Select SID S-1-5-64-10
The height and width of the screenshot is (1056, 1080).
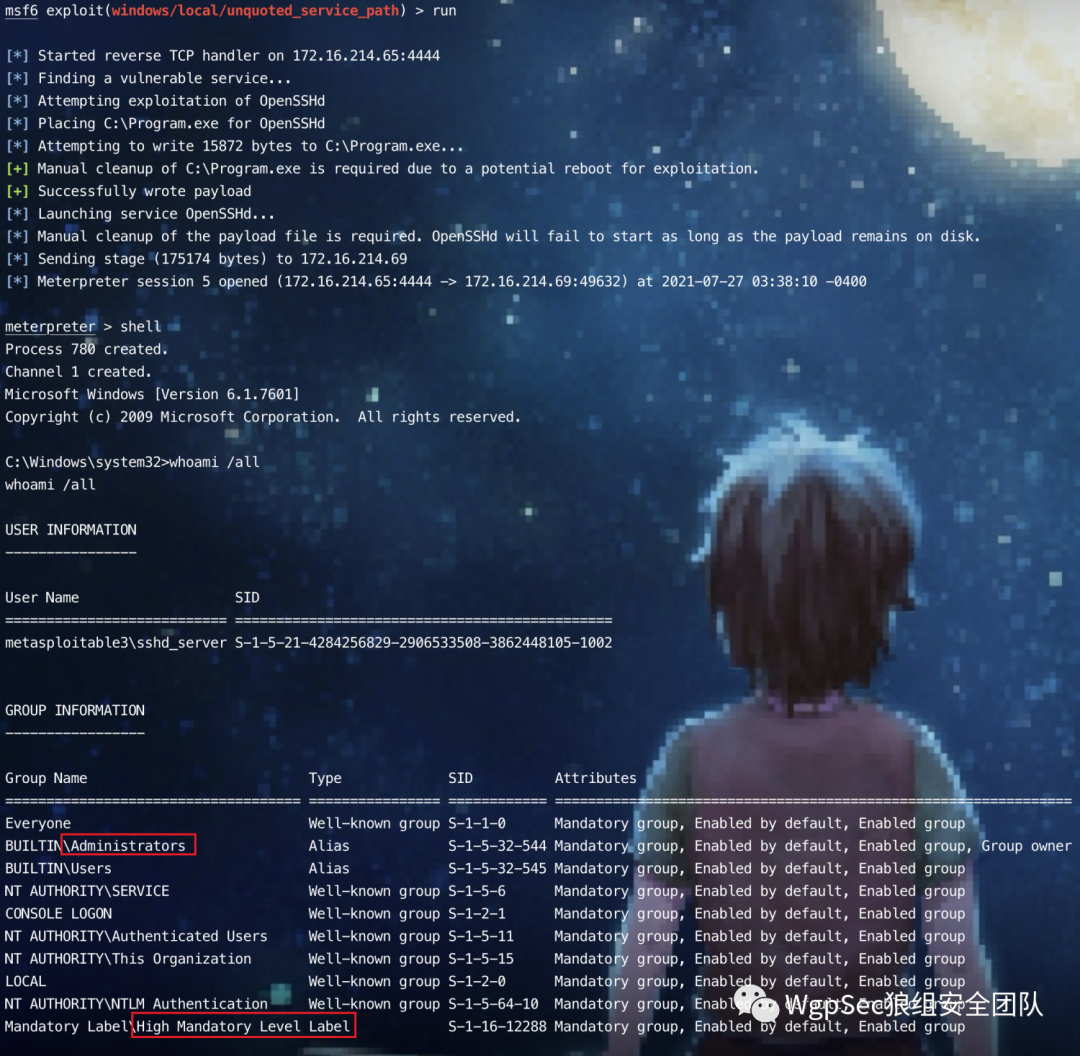click(493, 1004)
